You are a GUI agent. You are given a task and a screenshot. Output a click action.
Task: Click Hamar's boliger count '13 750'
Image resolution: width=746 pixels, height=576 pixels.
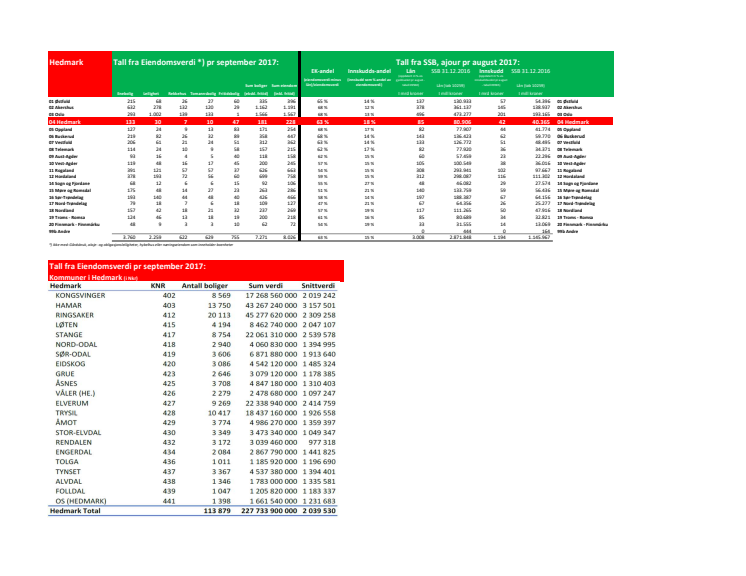point(219,305)
